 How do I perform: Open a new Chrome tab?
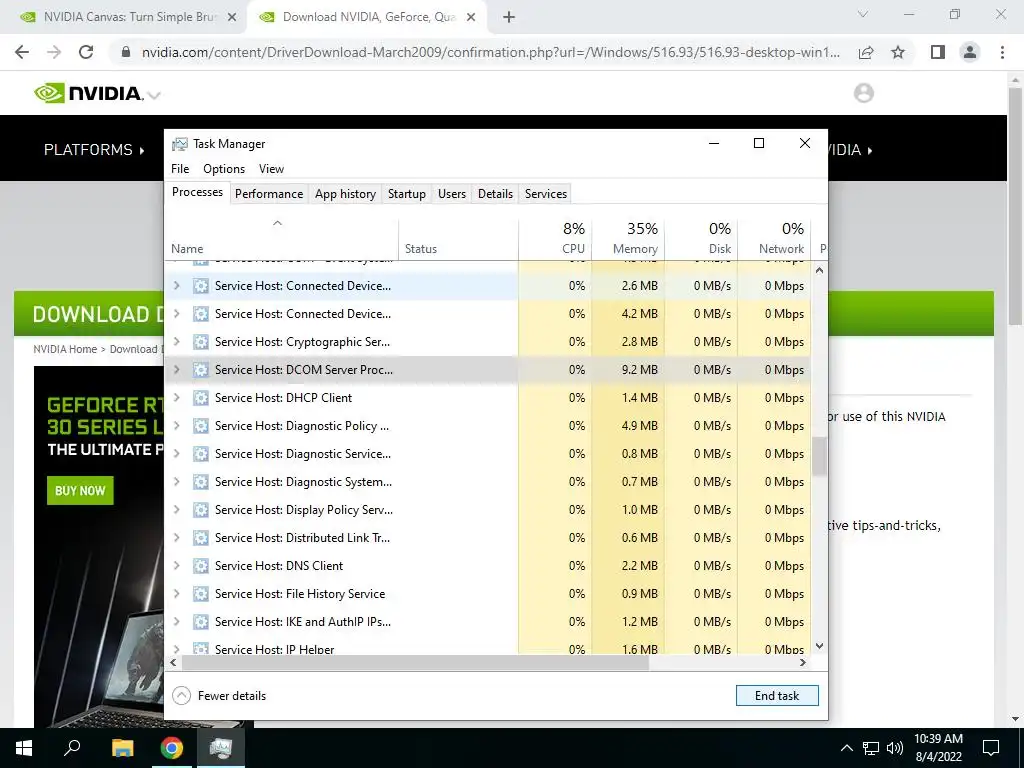[x=509, y=18]
